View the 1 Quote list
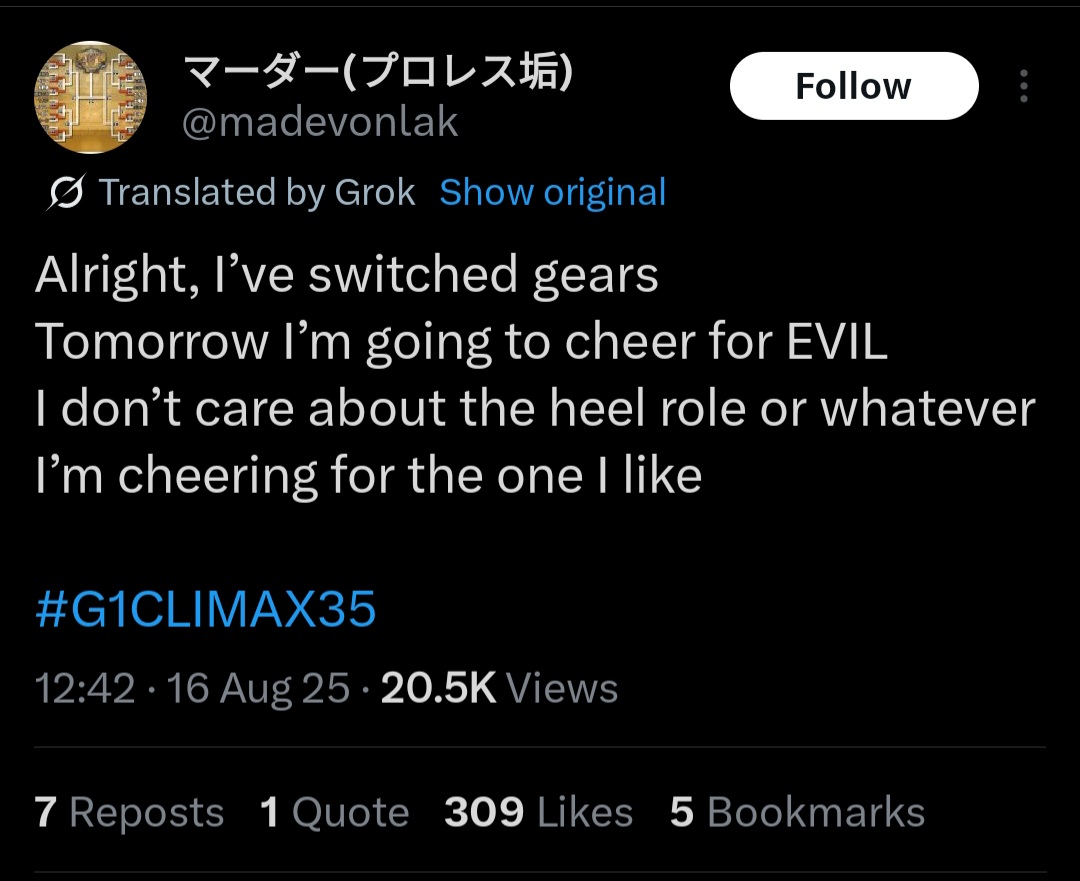The width and height of the screenshot is (1080, 881). pos(334,812)
